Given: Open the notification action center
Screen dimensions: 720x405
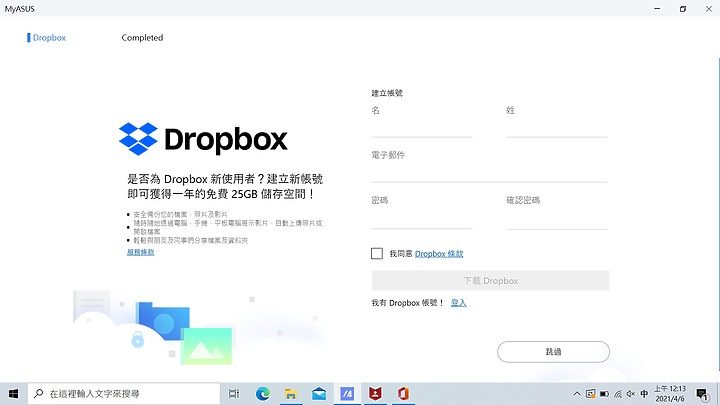Looking at the screenshot, I should pyautogui.click(x=702, y=394).
